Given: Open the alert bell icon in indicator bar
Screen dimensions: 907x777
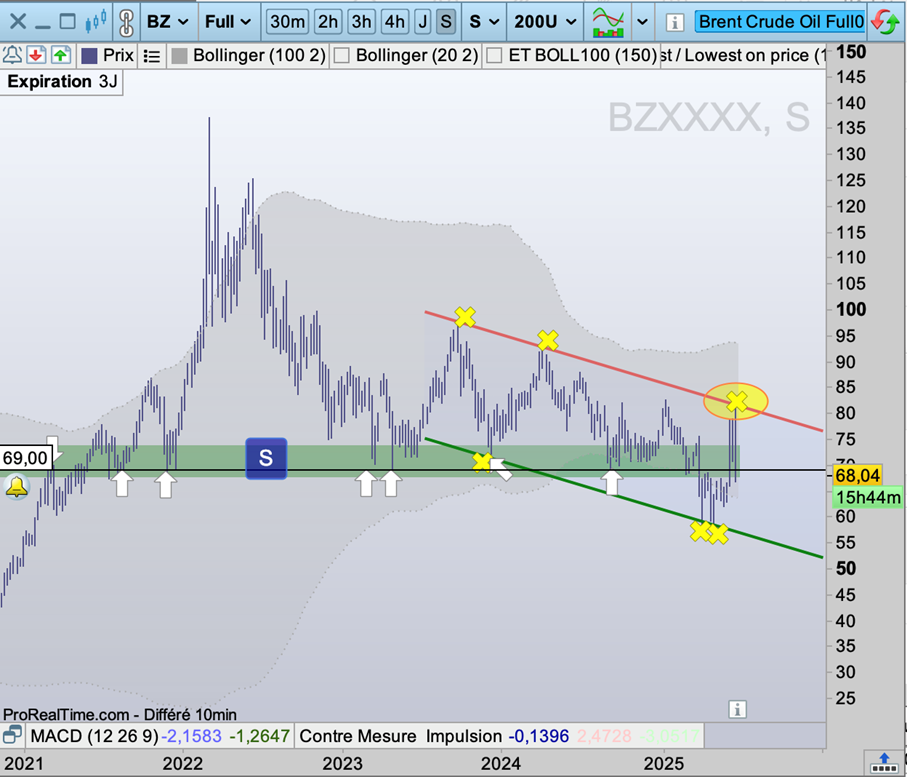Looking at the screenshot, I should (12, 56).
